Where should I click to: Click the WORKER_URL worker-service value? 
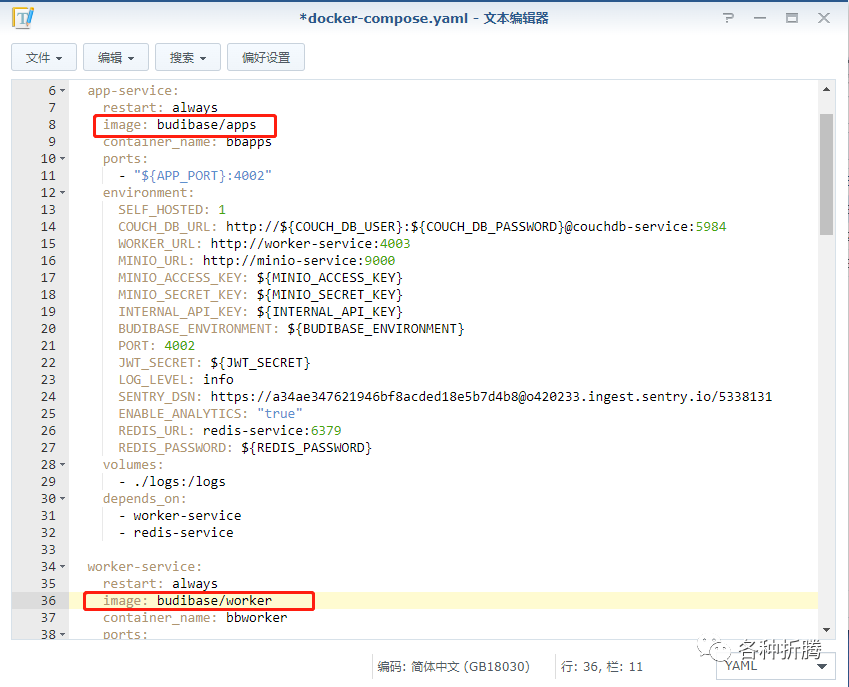click(x=310, y=244)
